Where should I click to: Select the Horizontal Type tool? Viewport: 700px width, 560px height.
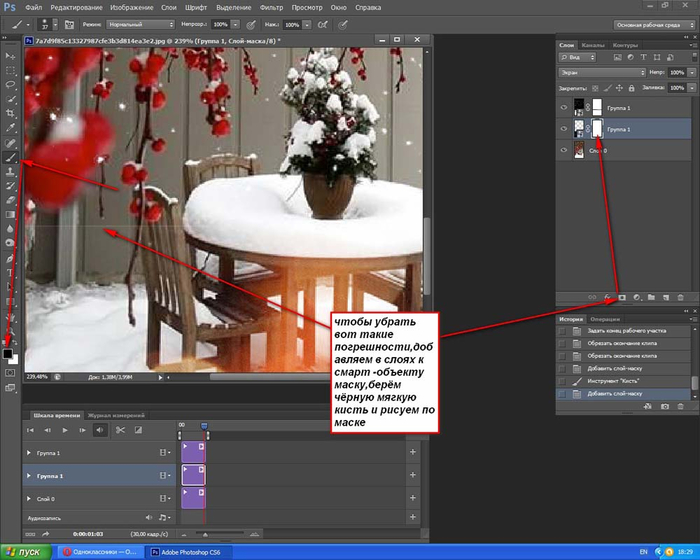coord(10,272)
